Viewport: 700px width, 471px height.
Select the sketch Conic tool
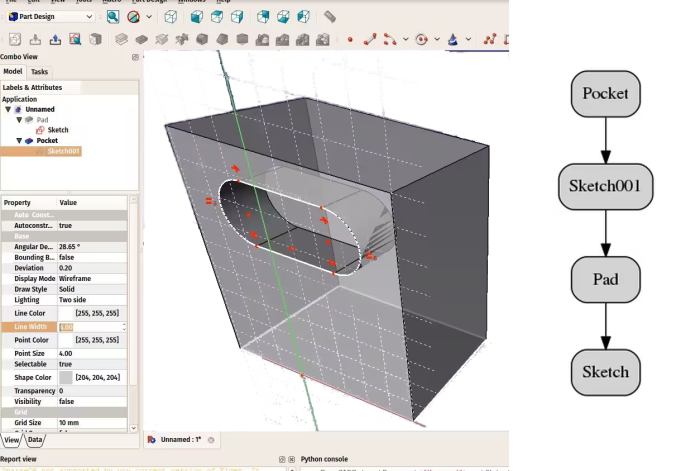click(x=453, y=39)
